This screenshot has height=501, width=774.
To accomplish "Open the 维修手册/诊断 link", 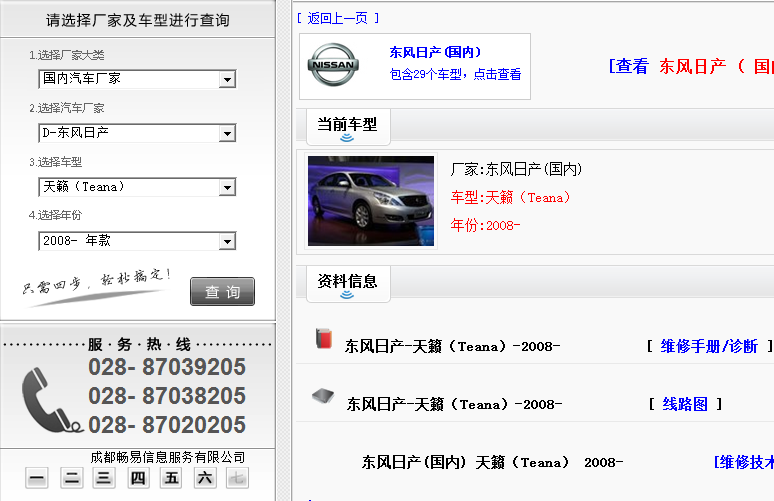I will tap(709, 347).
